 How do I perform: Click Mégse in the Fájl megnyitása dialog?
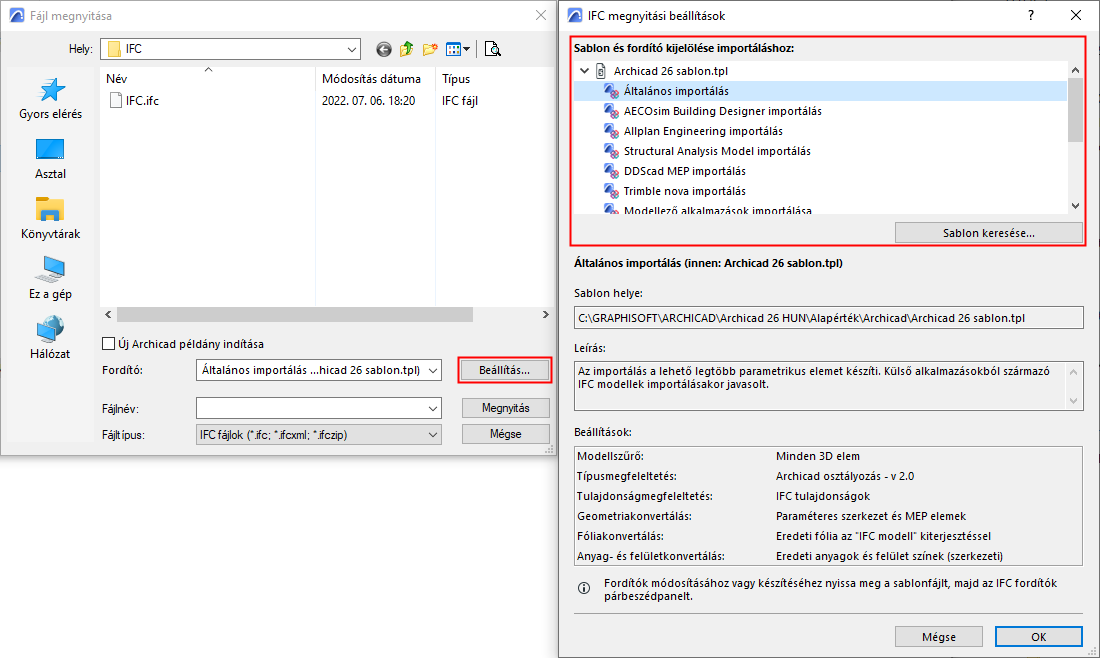tap(506, 434)
